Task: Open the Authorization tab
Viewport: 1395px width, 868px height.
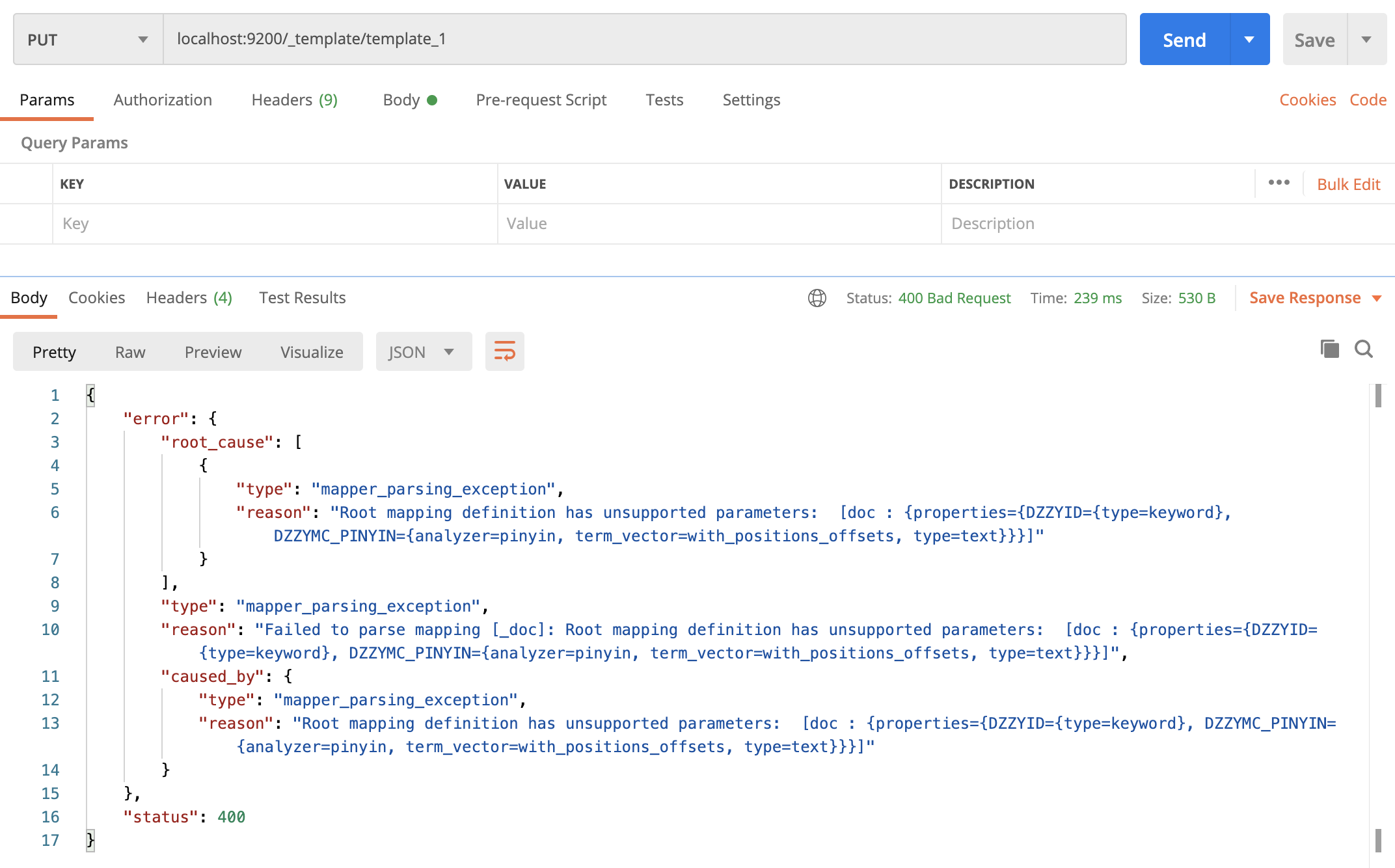Action: [163, 100]
